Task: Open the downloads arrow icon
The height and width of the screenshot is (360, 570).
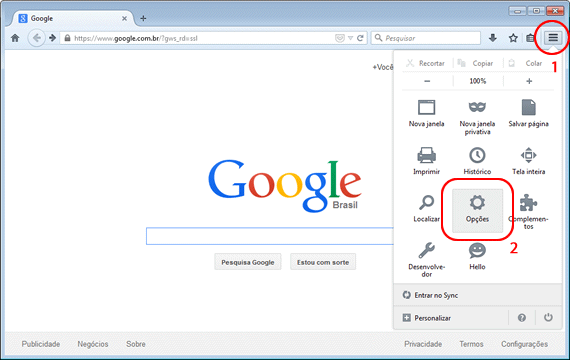Action: pos(493,38)
